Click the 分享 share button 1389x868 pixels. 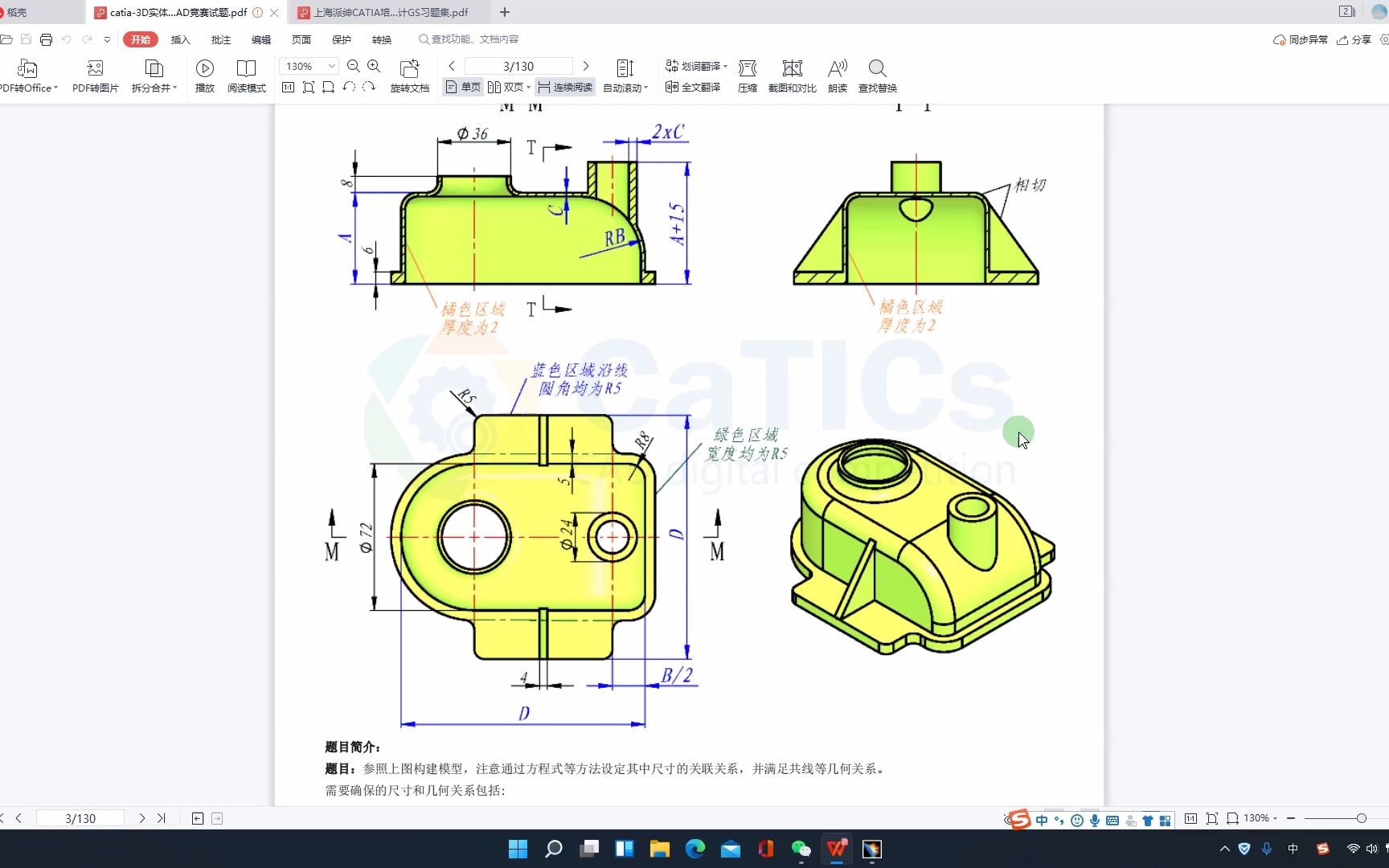(1358, 39)
